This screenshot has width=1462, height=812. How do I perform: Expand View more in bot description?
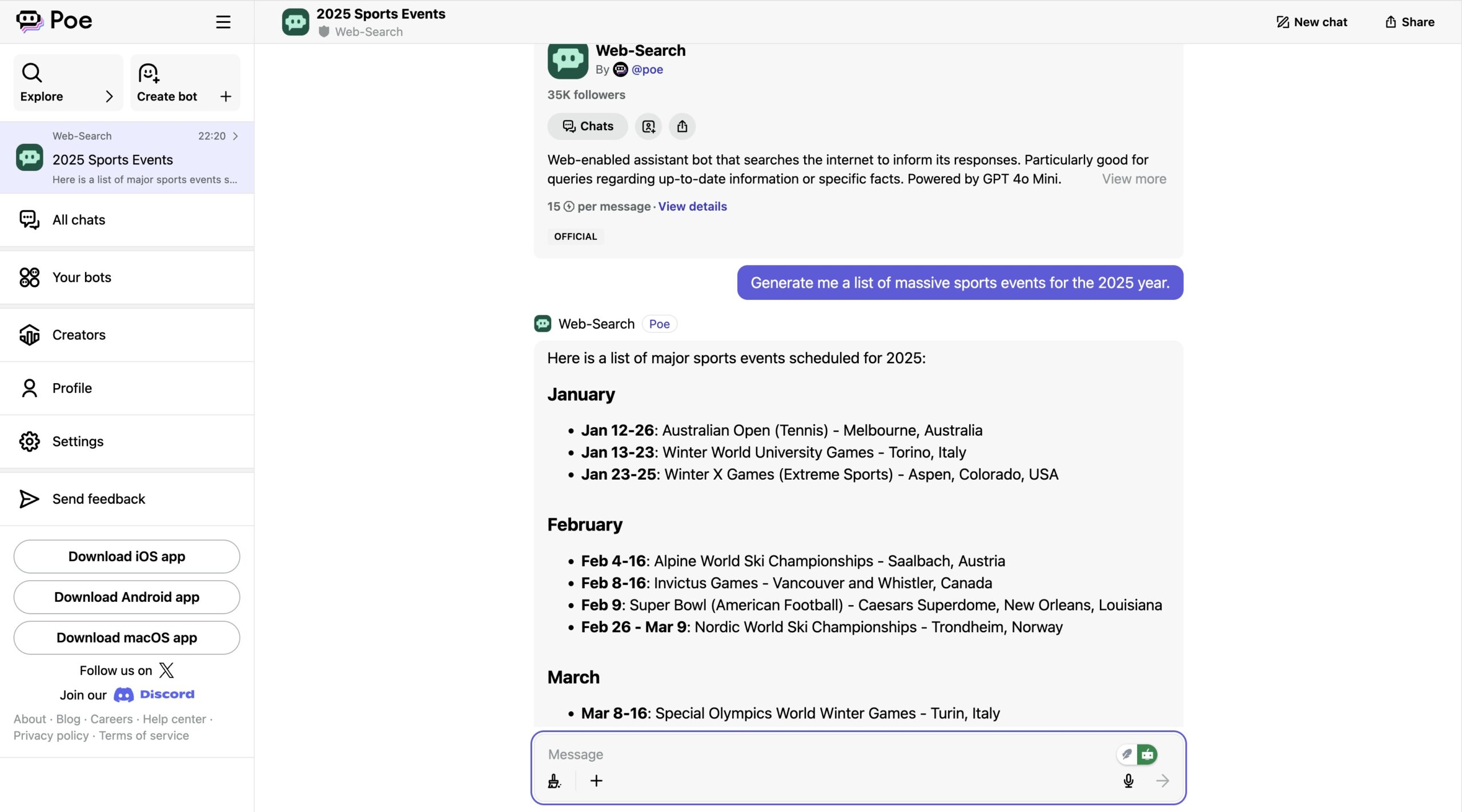tap(1134, 179)
